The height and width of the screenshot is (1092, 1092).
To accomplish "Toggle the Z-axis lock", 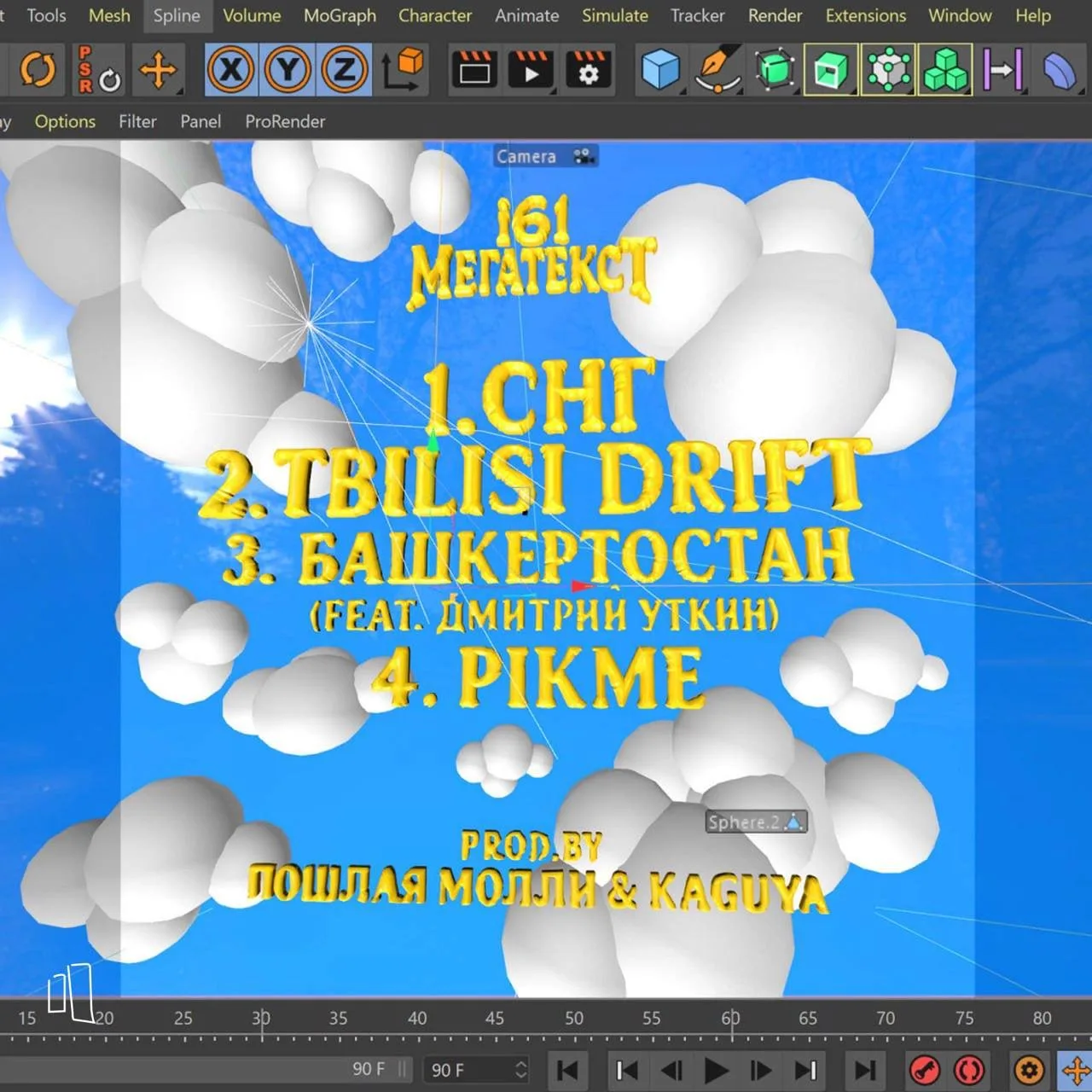I will click(344, 70).
